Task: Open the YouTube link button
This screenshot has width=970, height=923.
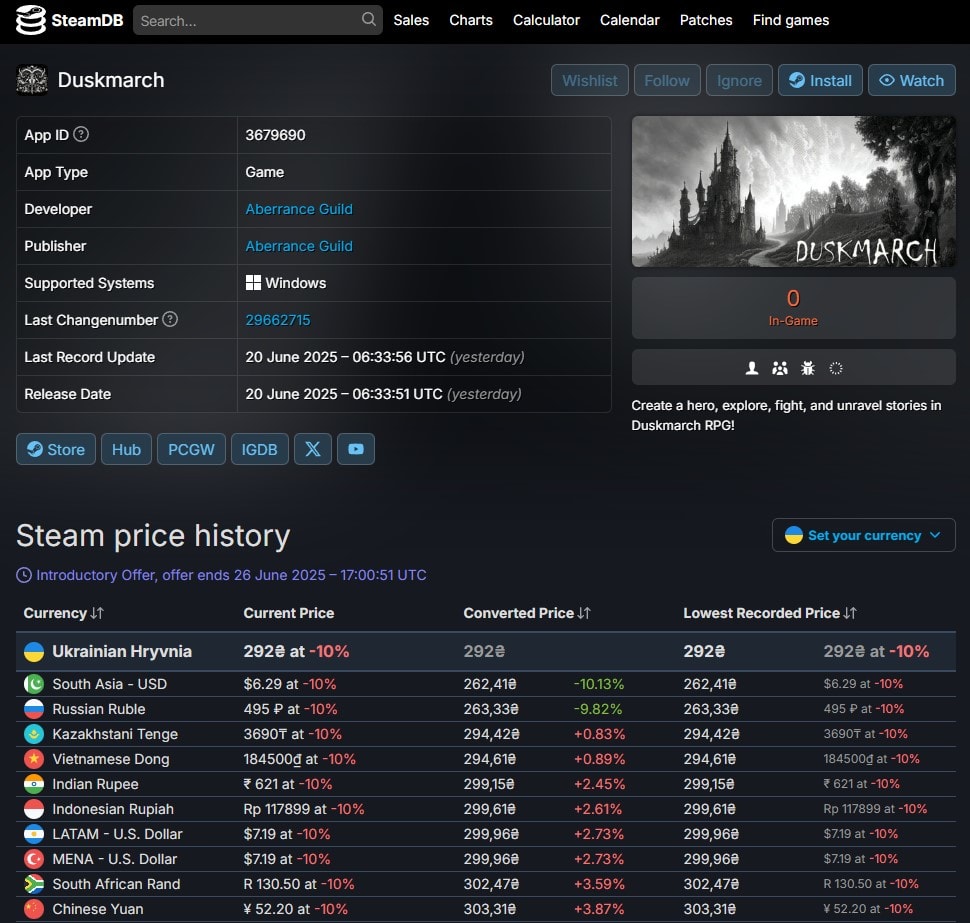Action: [356, 449]
